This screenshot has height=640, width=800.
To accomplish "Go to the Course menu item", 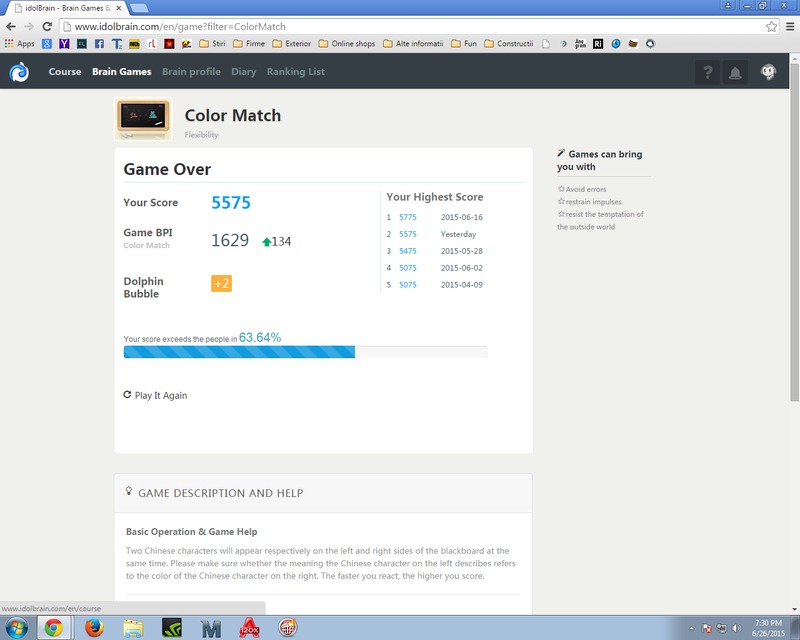I will [x=65, y=72].
